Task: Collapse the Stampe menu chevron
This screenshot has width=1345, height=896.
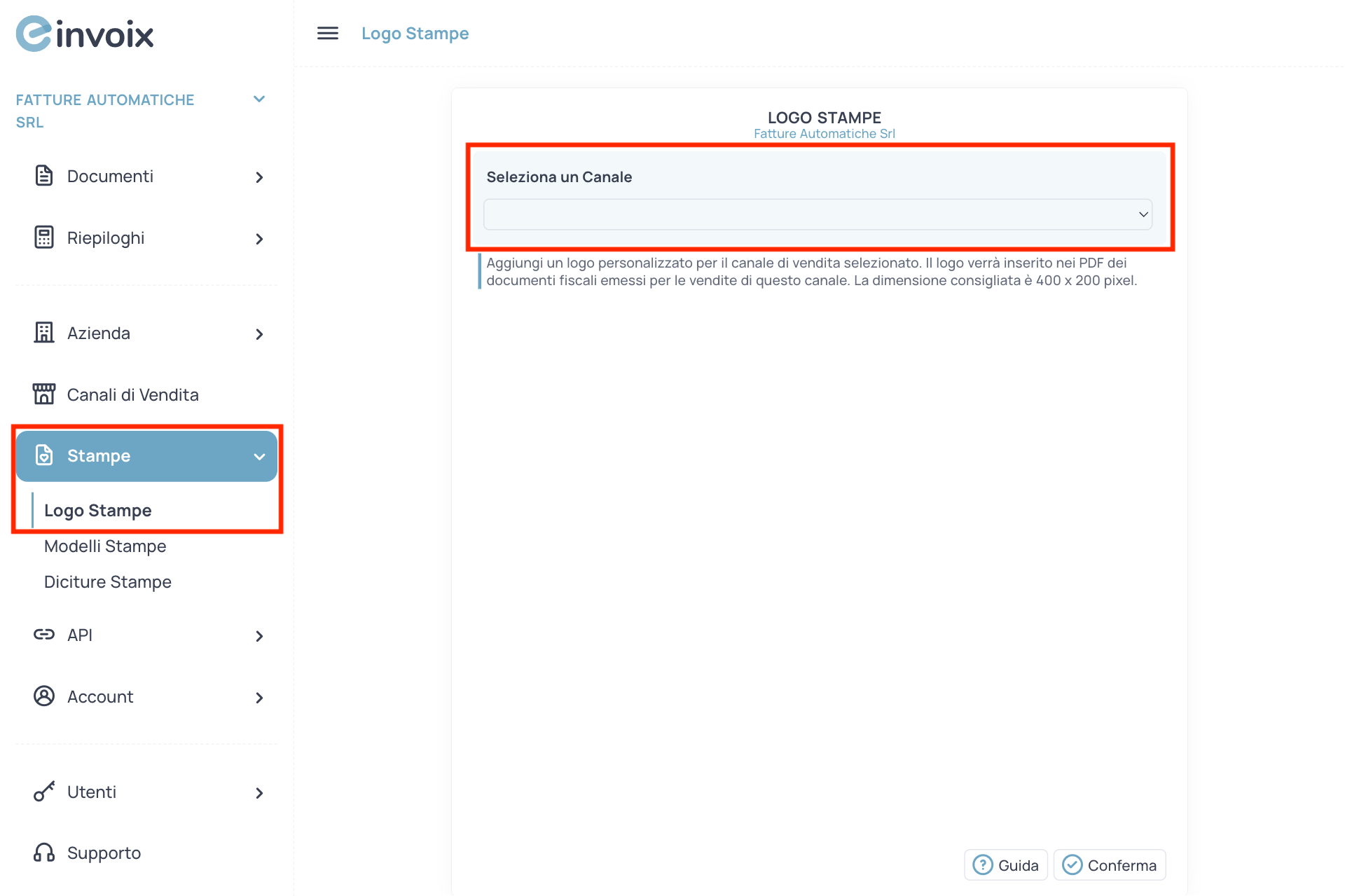Action: click(259, 457)
